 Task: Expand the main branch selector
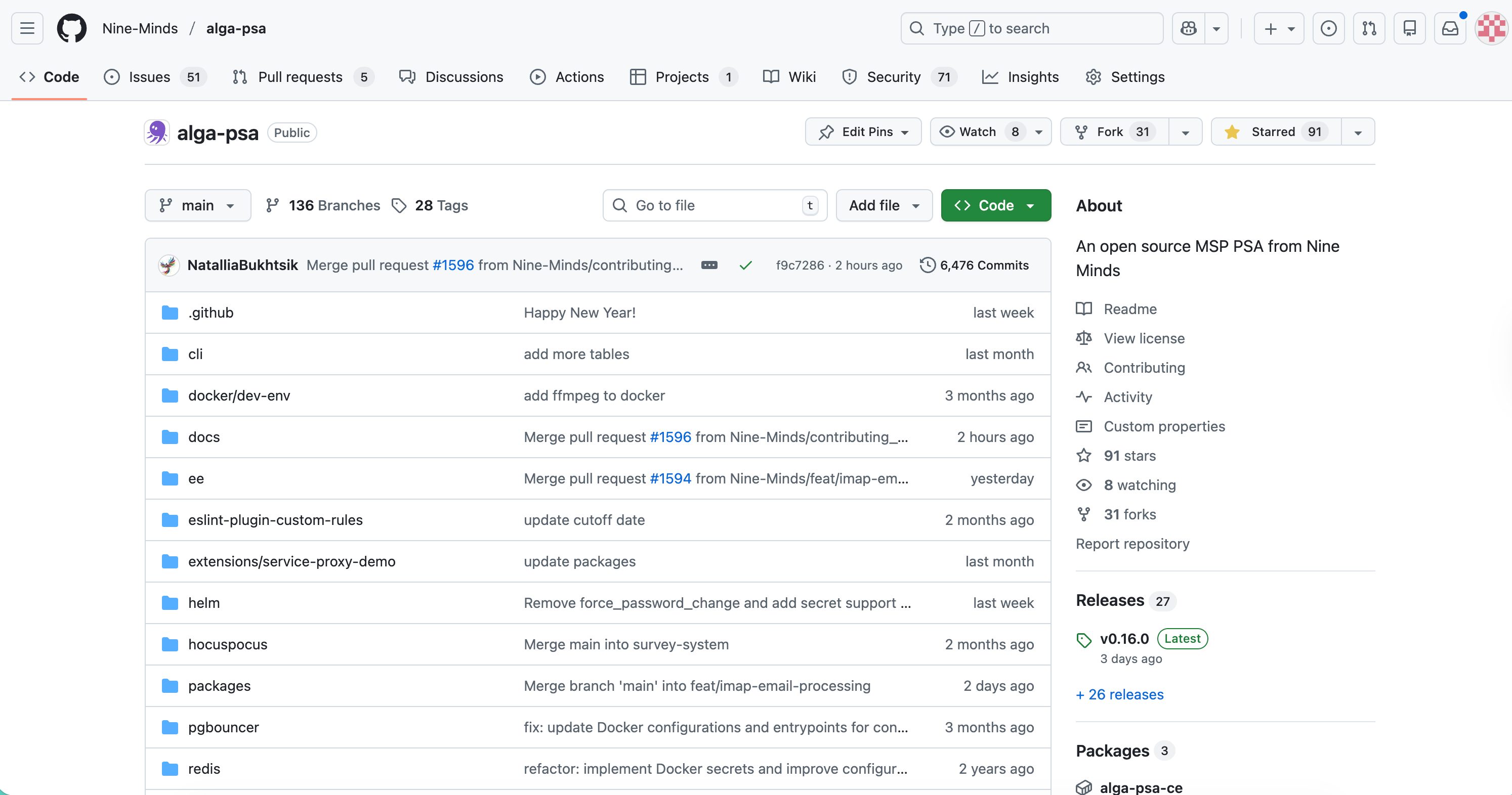pyautogui.click(x=198, y=205)
